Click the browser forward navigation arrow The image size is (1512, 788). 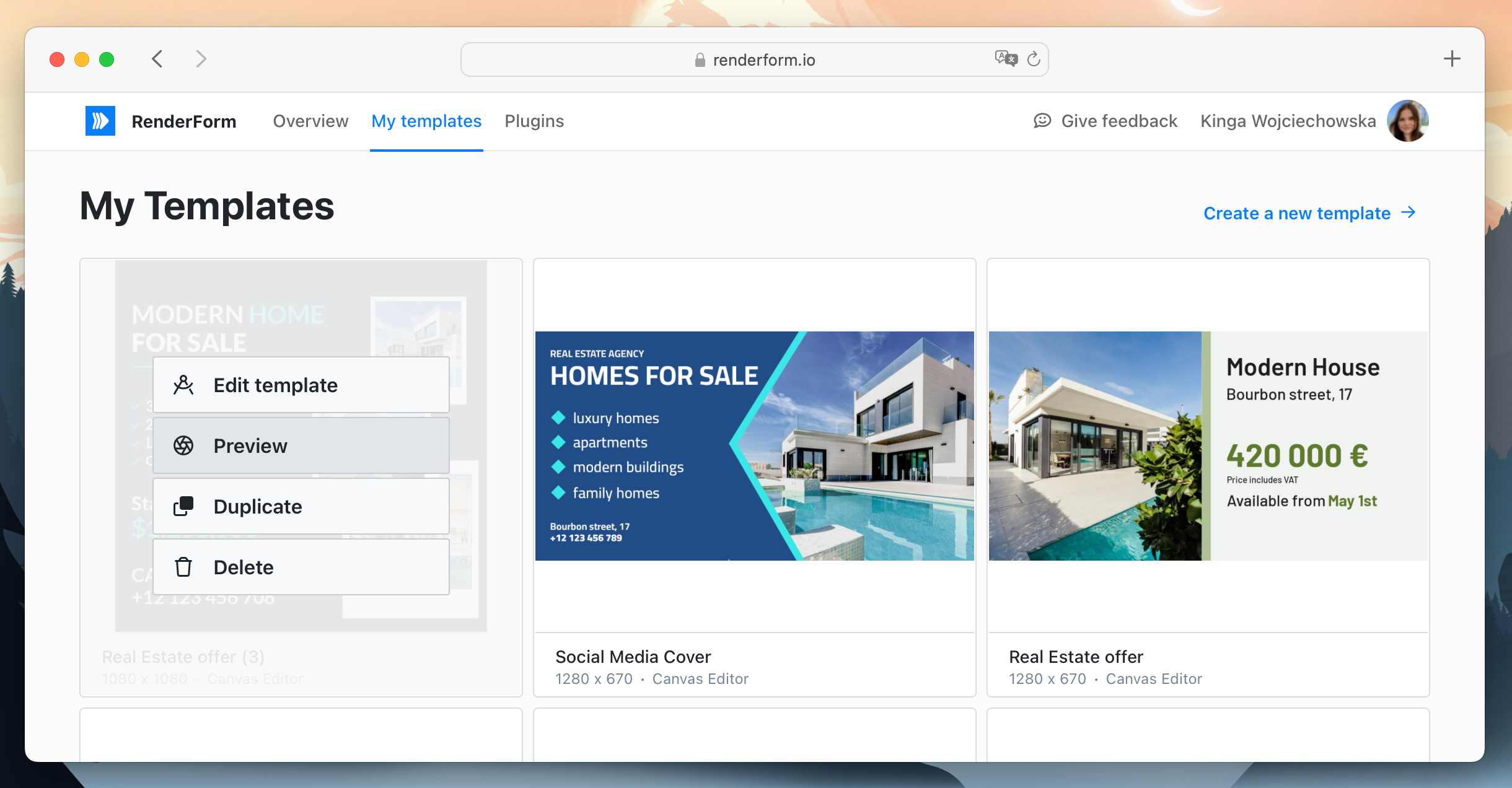(199, 58)
